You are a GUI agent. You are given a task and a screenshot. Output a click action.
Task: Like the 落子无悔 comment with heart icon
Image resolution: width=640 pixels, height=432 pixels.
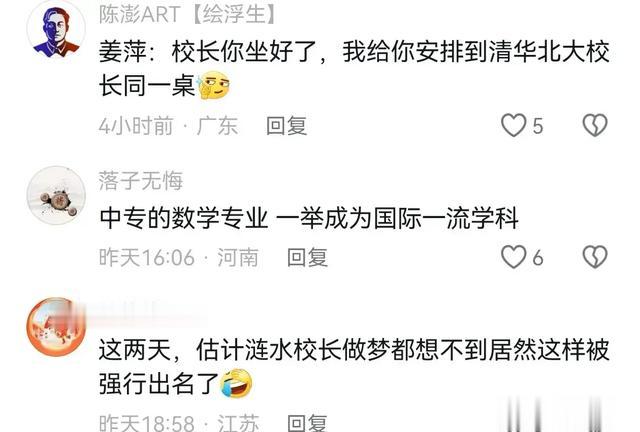513,257
